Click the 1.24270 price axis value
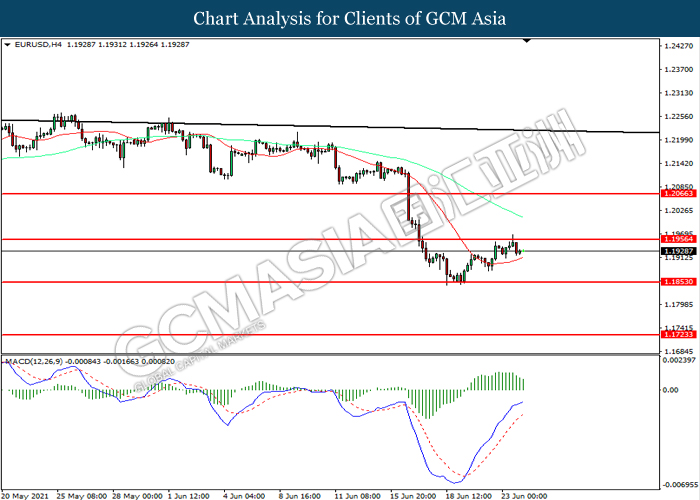This screenshot has width=700, height=500. pos(679,46)
